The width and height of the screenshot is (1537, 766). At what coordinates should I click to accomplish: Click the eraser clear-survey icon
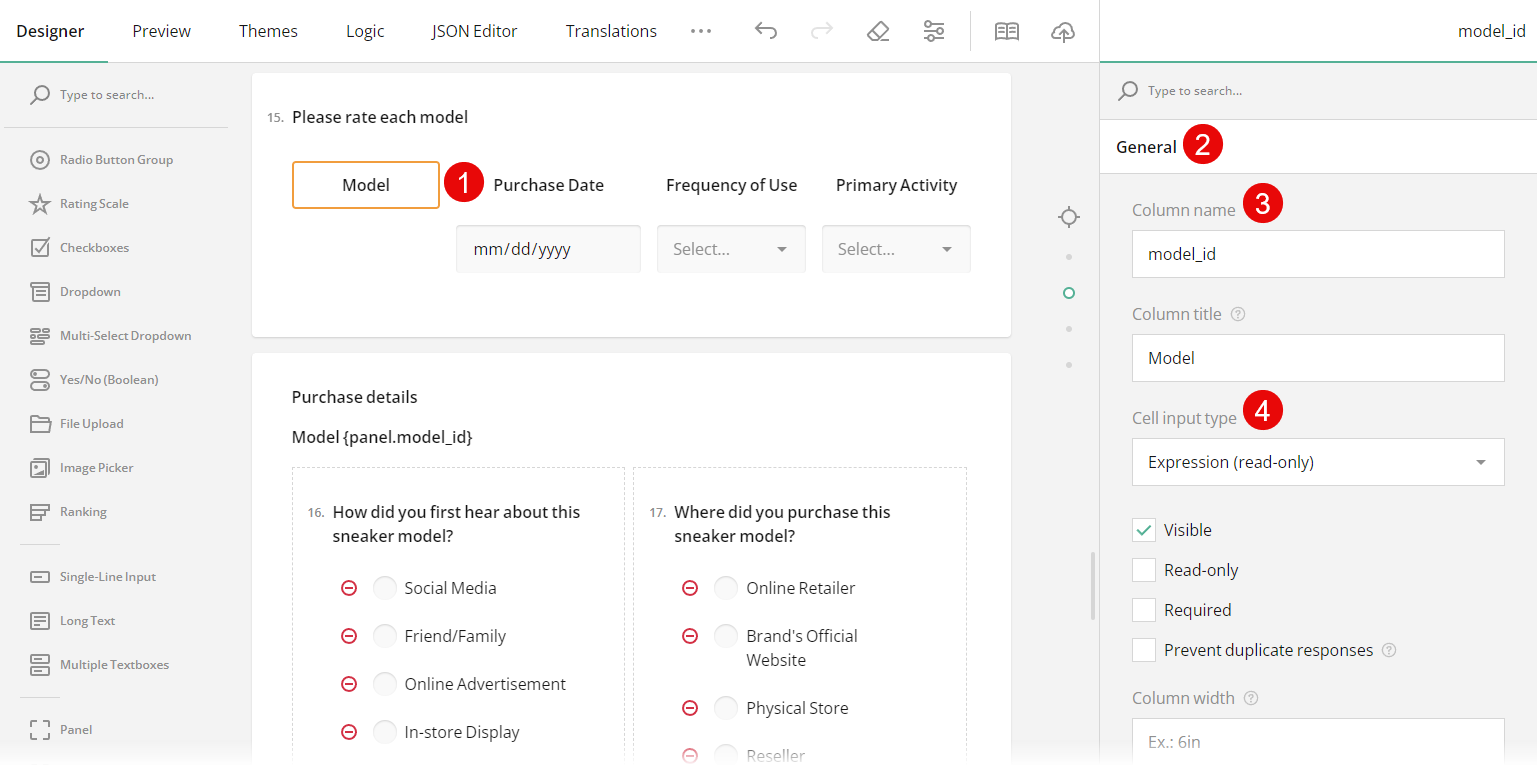click(x=878, y=31)
